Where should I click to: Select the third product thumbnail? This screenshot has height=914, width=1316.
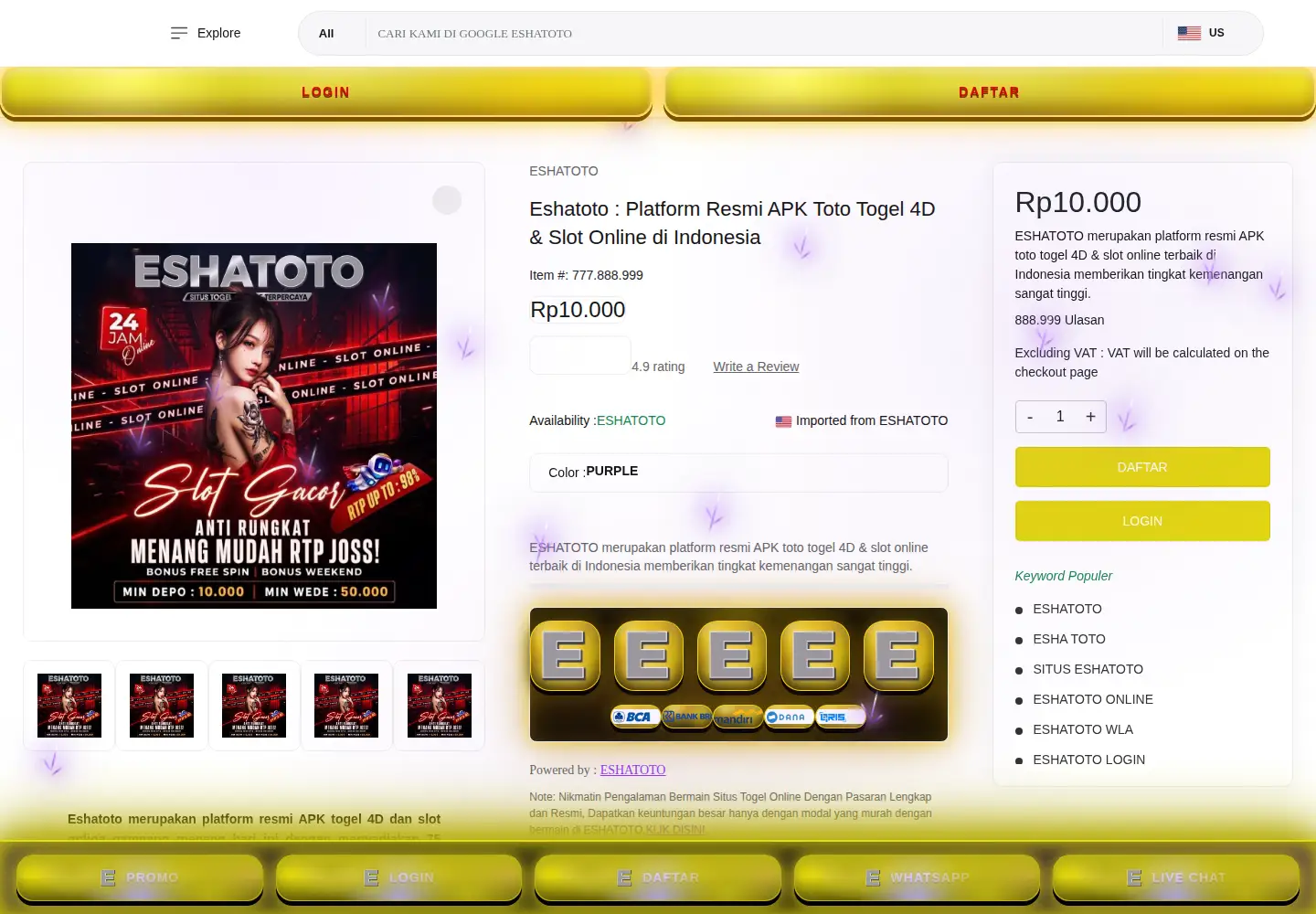tap(254, 706)
